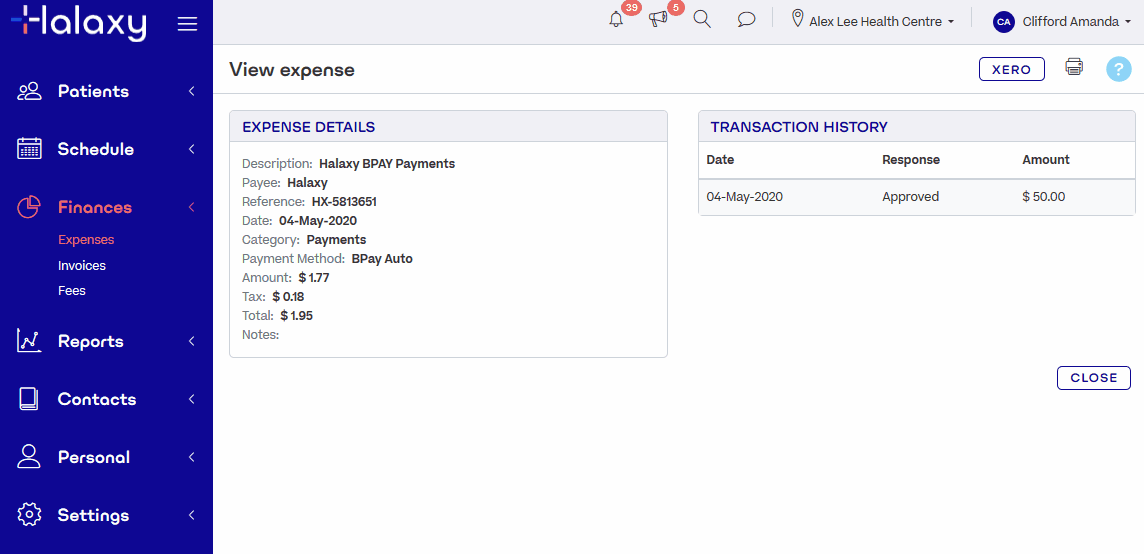Click the Schedule calendar icon
This screenshot has height=554, width=1144.
pos(29,149)
